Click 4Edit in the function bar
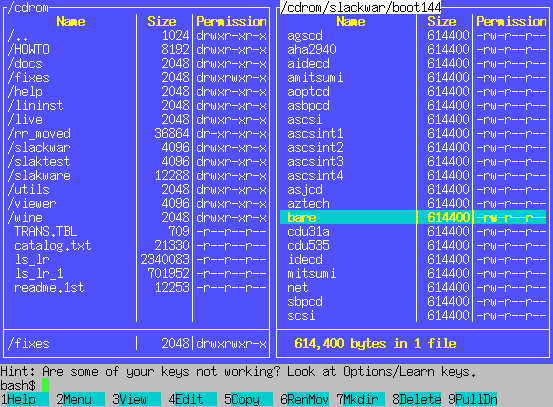The height and width of the screenshot is (407, 553). pyautogui.click(x=193, y=399)
